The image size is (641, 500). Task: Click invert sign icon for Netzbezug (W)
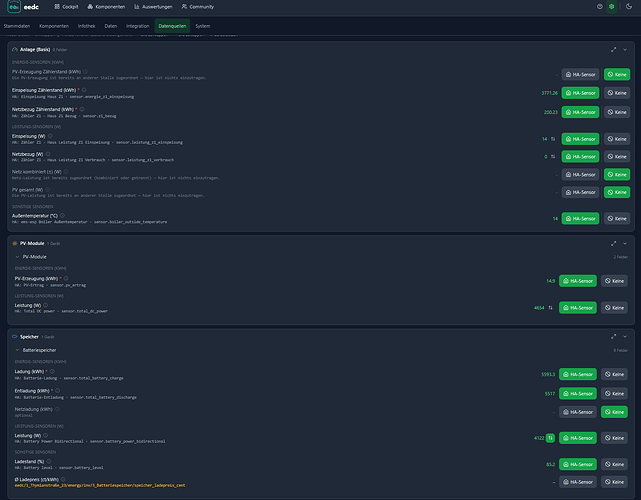click(553, 157)
